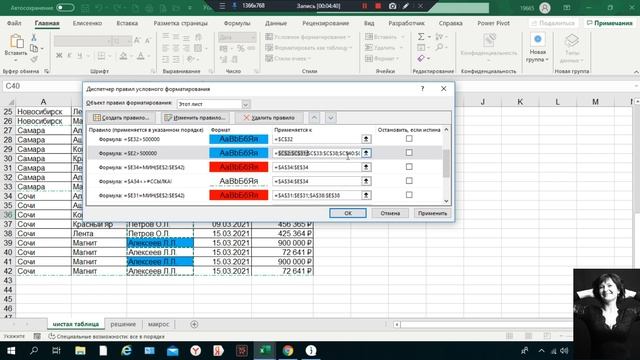Check Stop If True for =$A34<> rule
Image resolution: width=640 pixels, height=360 pixels.
[409, 181]
